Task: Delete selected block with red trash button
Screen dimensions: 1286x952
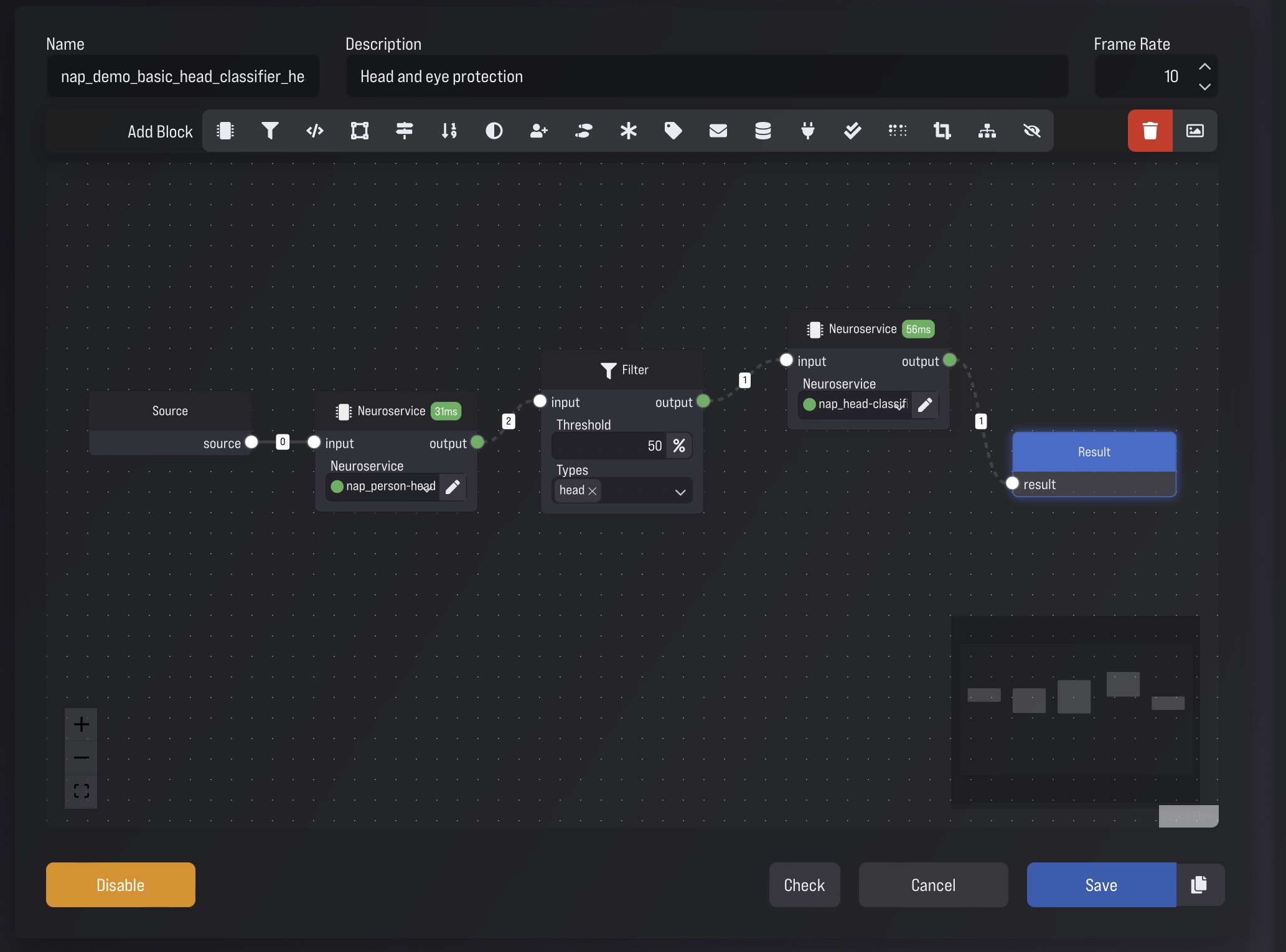Action: pos(1150,131)
